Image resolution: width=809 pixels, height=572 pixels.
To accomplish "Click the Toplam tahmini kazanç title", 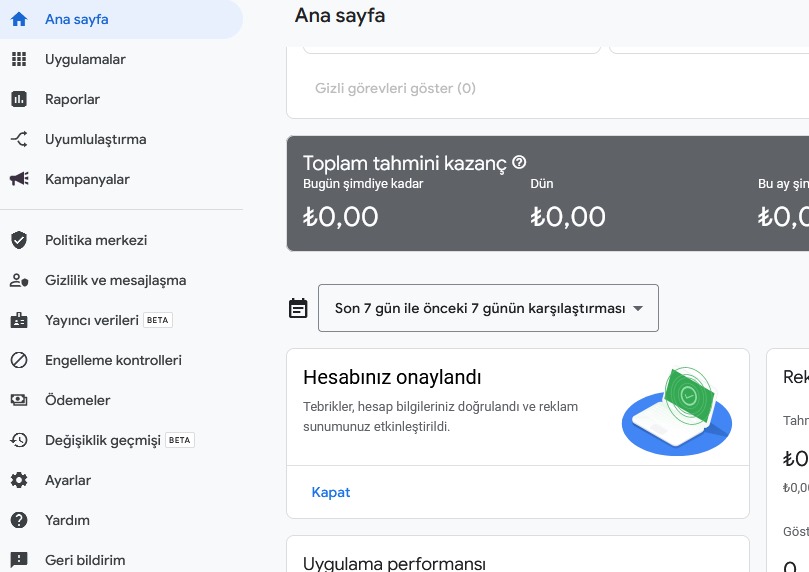I will (405, 163).
